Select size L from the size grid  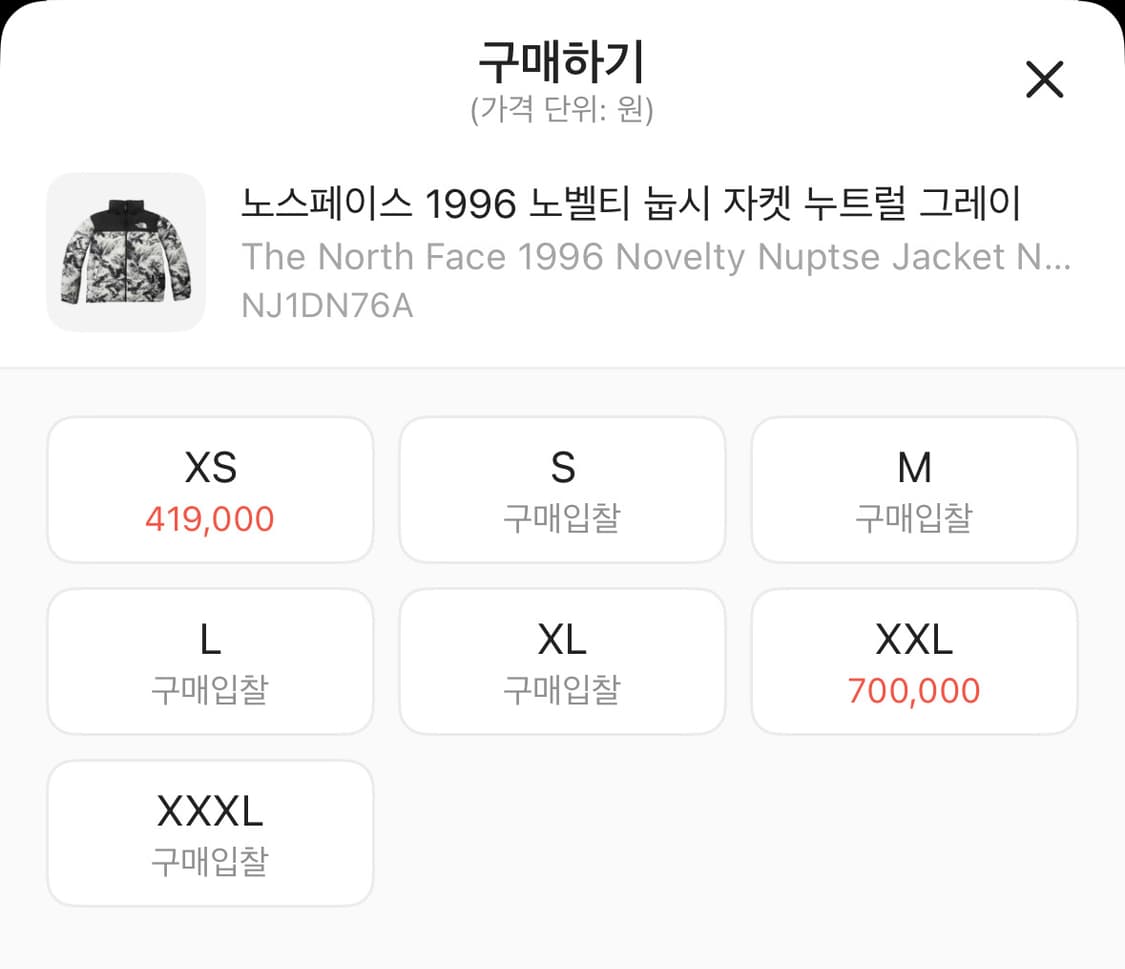point(210,660)
